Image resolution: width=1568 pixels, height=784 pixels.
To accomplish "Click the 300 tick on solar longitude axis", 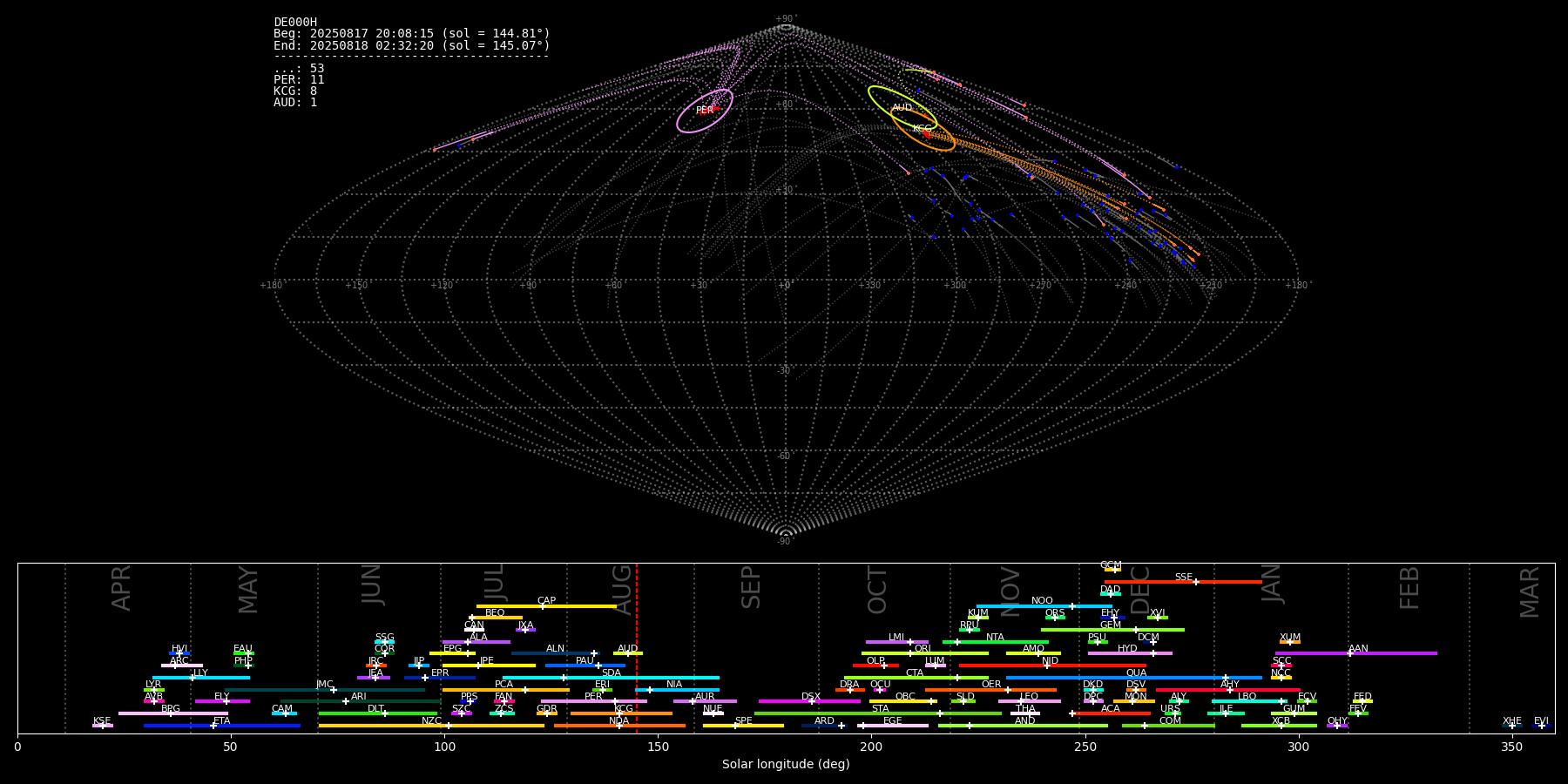I will (x=1298, y=747).
